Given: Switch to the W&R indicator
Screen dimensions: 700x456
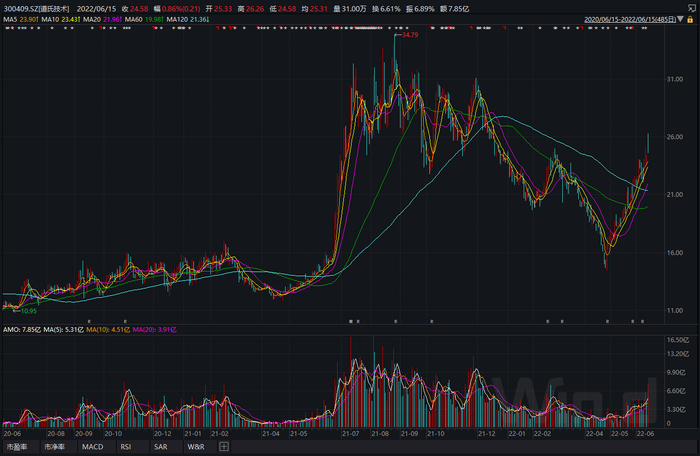Looking at the screenshot, I should (x=196, y=447).
